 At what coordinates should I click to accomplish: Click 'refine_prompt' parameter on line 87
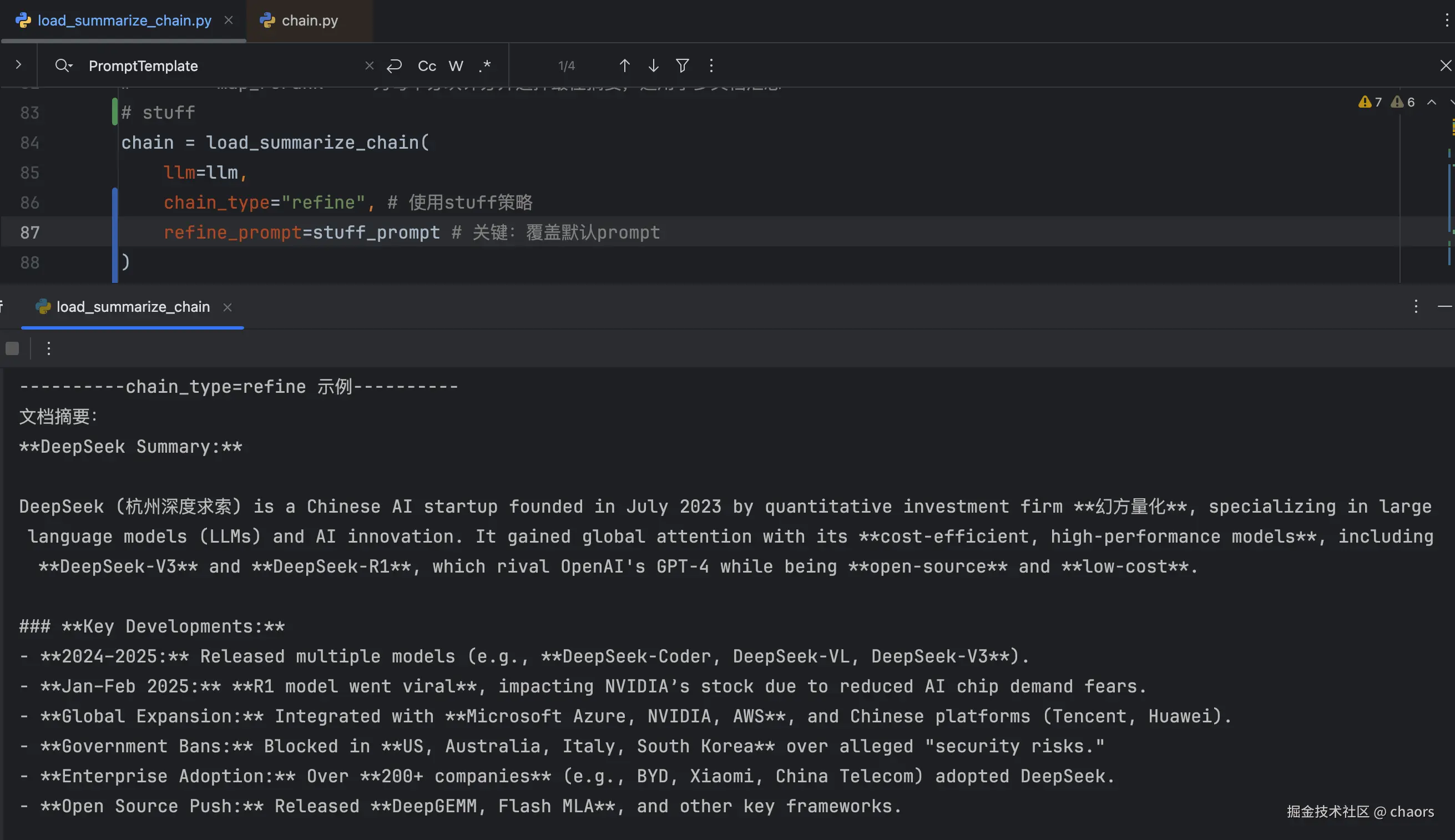233,232
